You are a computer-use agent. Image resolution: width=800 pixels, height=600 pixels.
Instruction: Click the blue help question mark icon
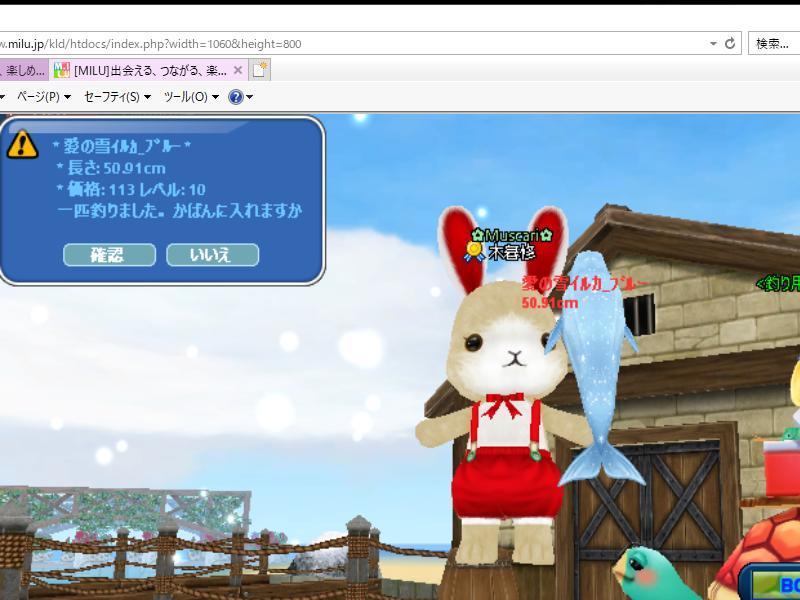(x=236, y=97)
